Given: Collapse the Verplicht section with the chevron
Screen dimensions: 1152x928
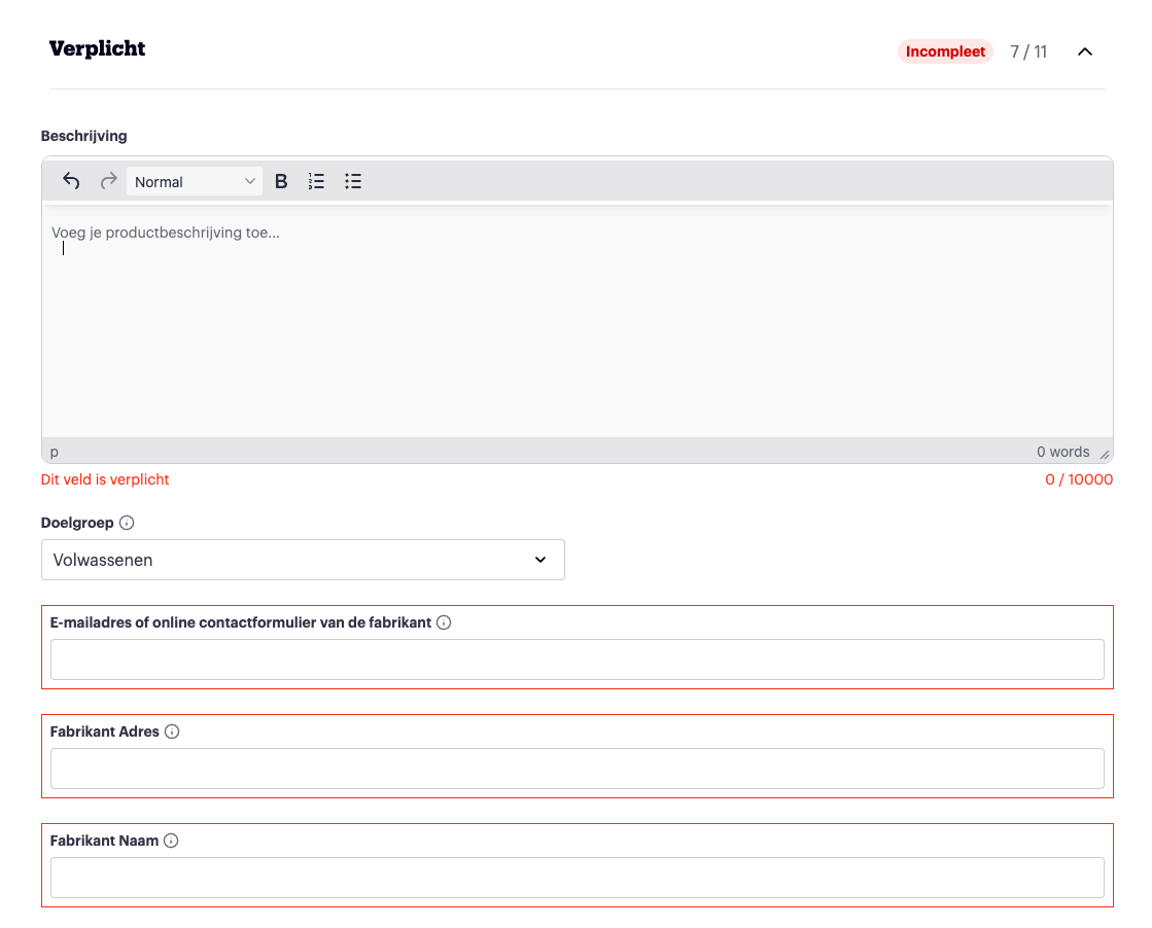Looking at the screenshot, I should [x=1084, y=51].
